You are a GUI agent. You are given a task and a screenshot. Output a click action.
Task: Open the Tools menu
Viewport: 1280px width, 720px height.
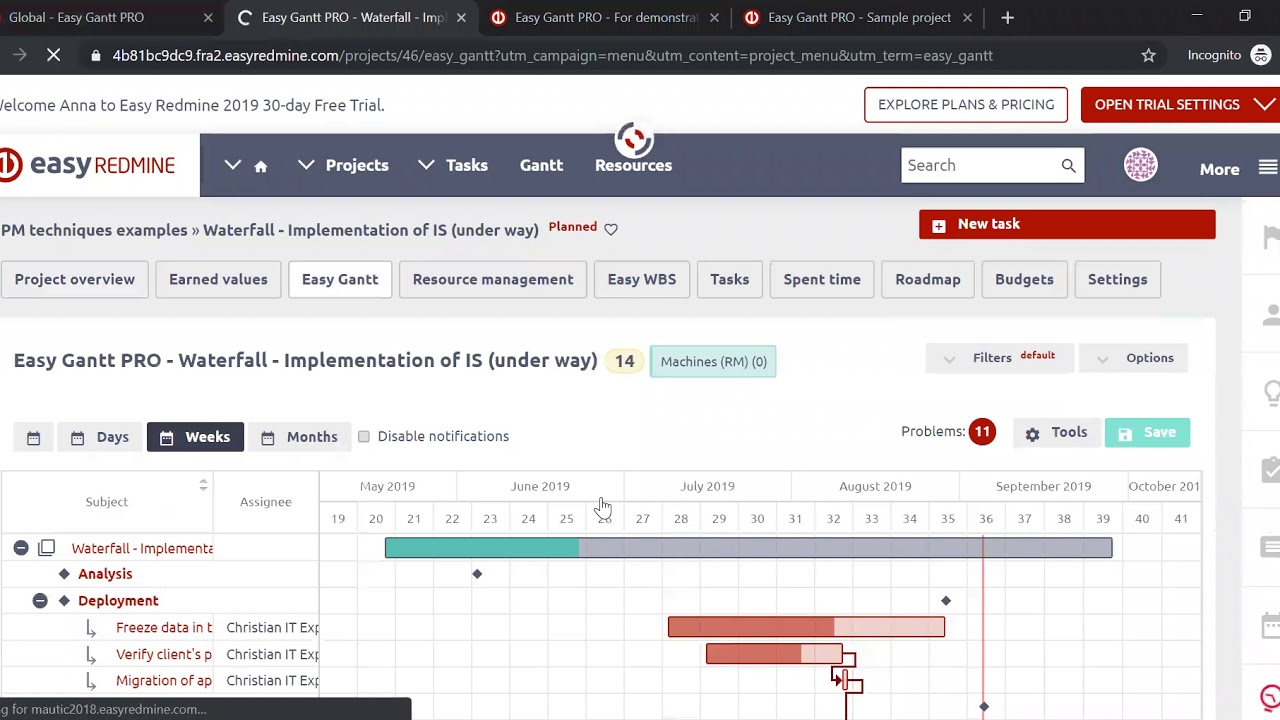(x=1056, y=433)
